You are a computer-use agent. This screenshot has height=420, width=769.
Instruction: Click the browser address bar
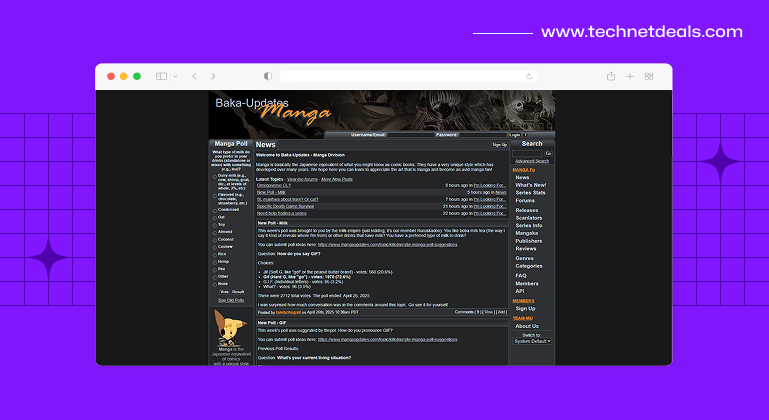coord(408,76)
